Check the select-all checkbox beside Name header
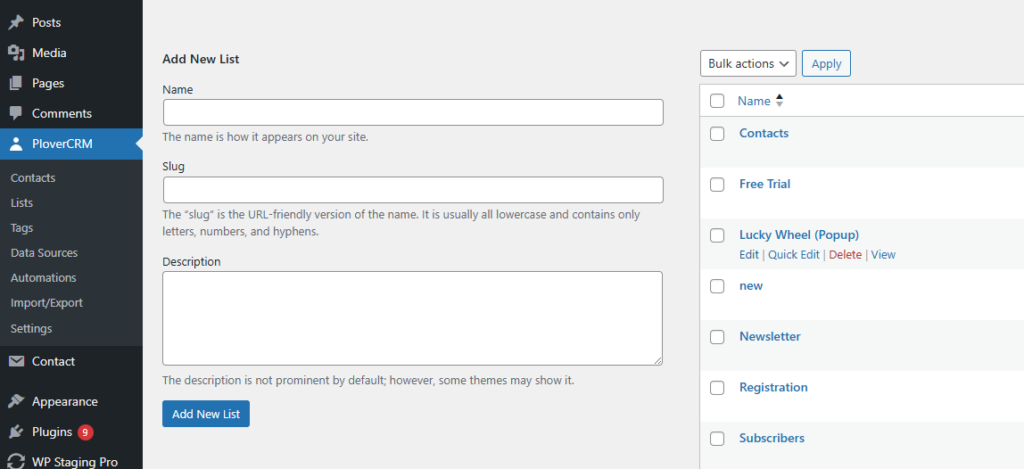The height and width of the screenshot is (469, 1024). [717, 101]
